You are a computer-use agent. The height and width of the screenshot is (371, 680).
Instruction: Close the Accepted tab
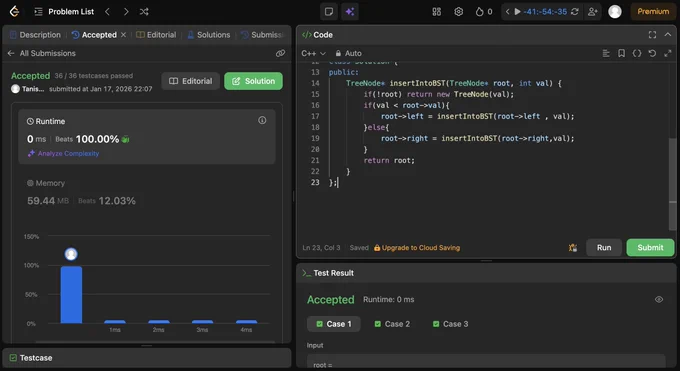click(124, 35)
